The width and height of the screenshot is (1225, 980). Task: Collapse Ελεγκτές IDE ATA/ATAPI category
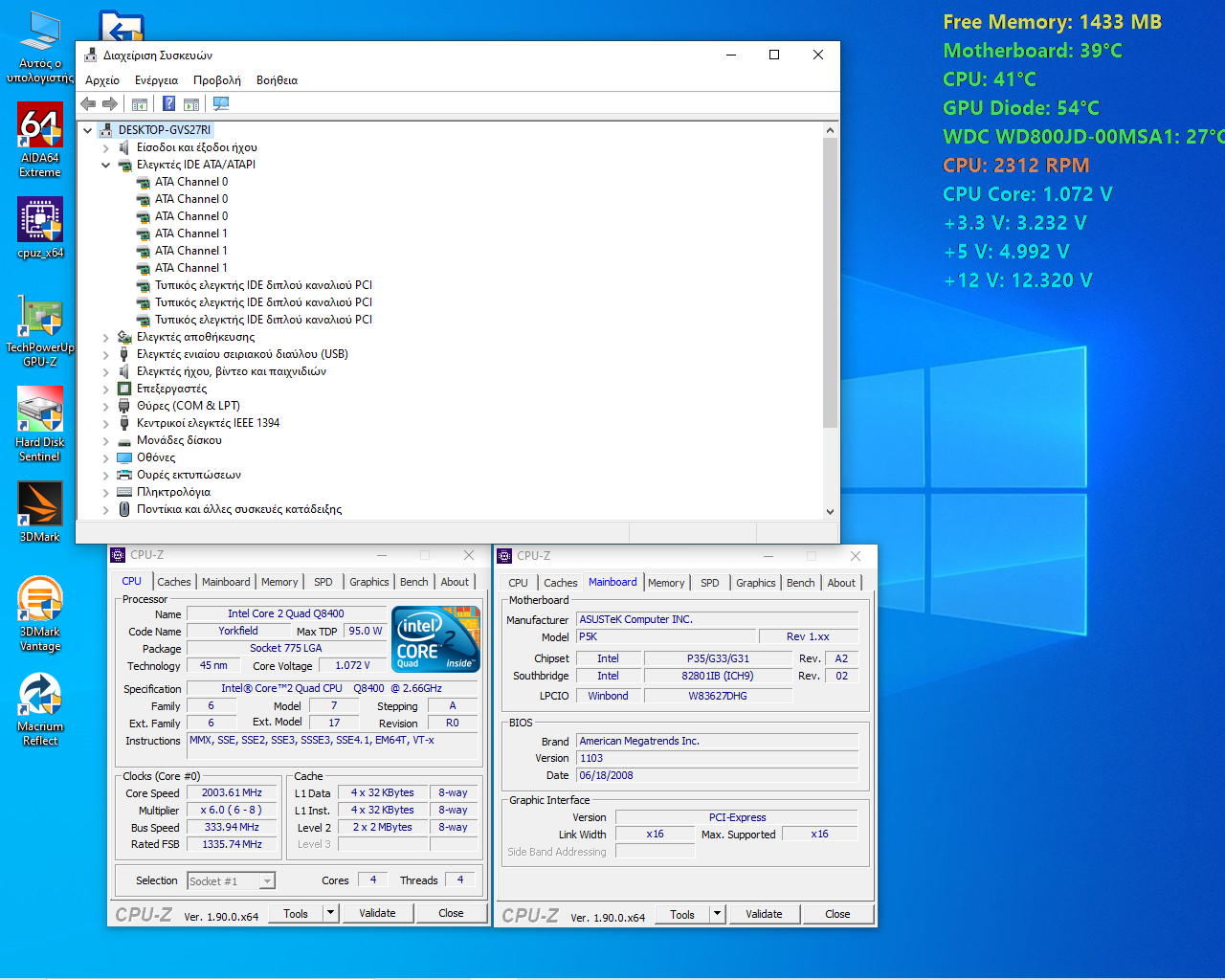click(105, 165)
